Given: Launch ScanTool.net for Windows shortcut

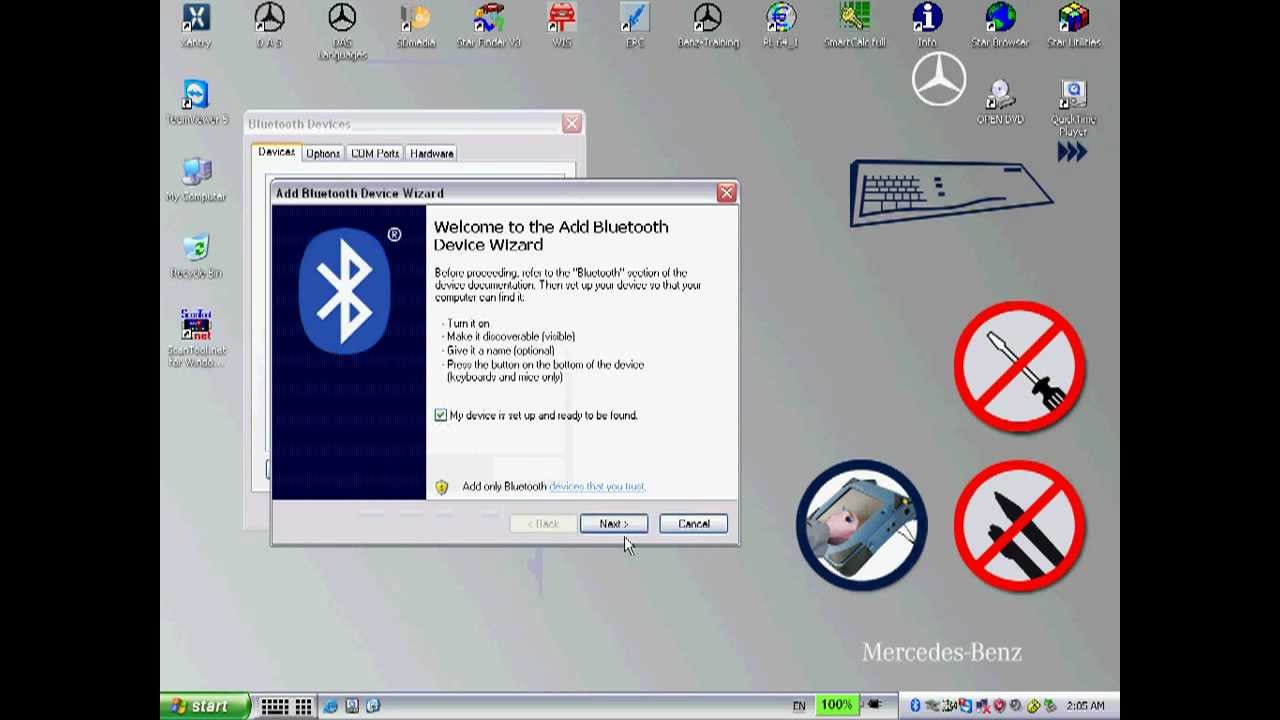Looking at the screenshot, I should pyautogui.click(x=196, y=338).
